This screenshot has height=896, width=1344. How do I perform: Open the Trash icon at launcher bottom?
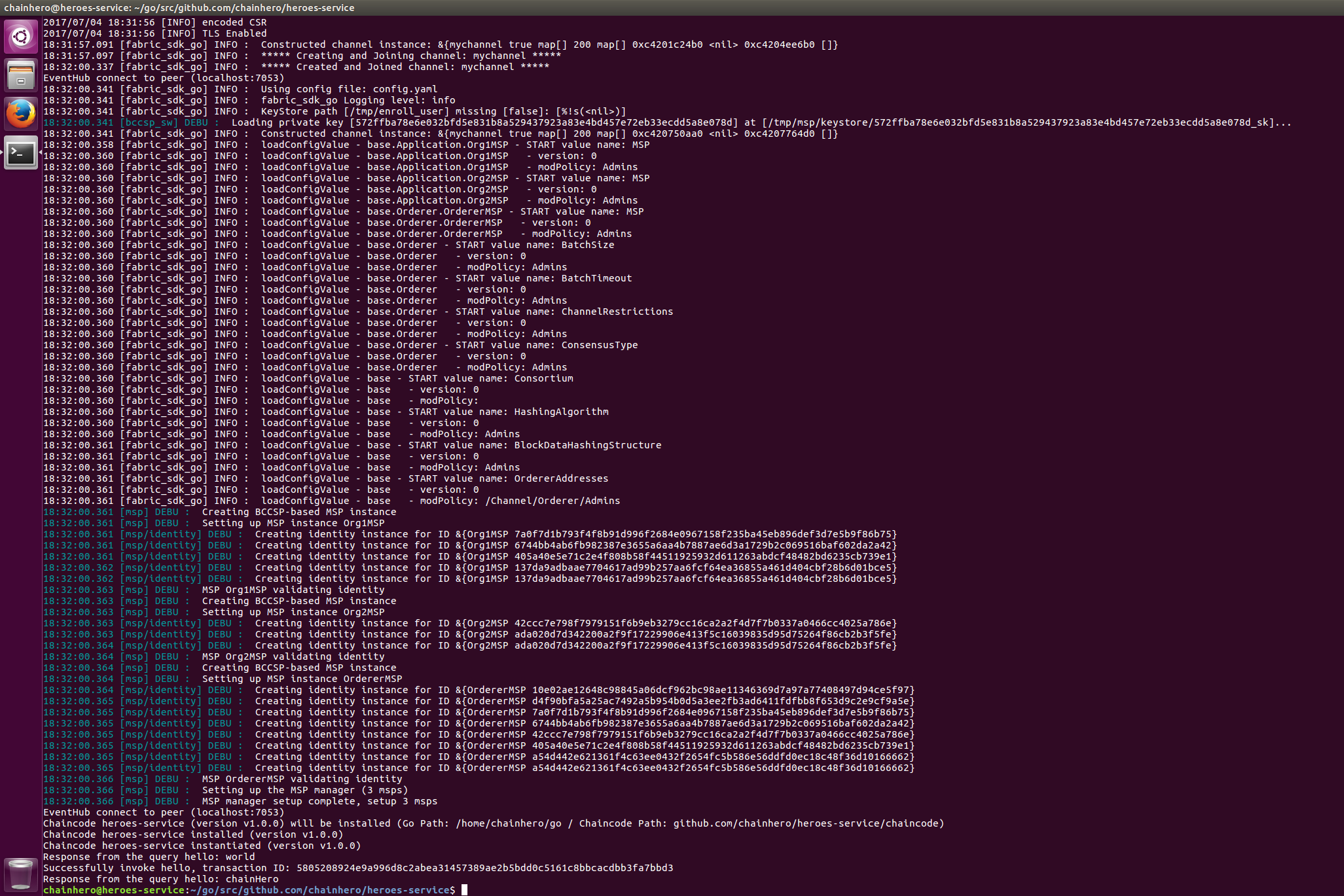21,874
